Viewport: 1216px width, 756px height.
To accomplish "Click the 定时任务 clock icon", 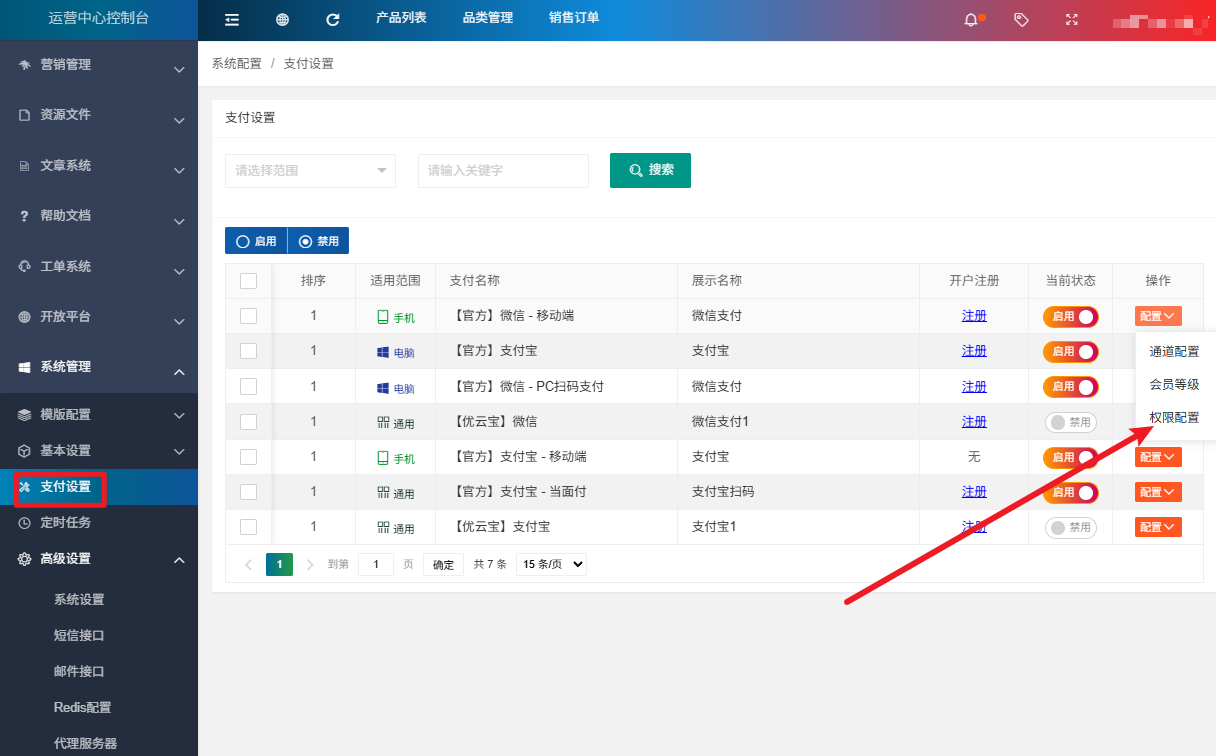I will (24, 523).
